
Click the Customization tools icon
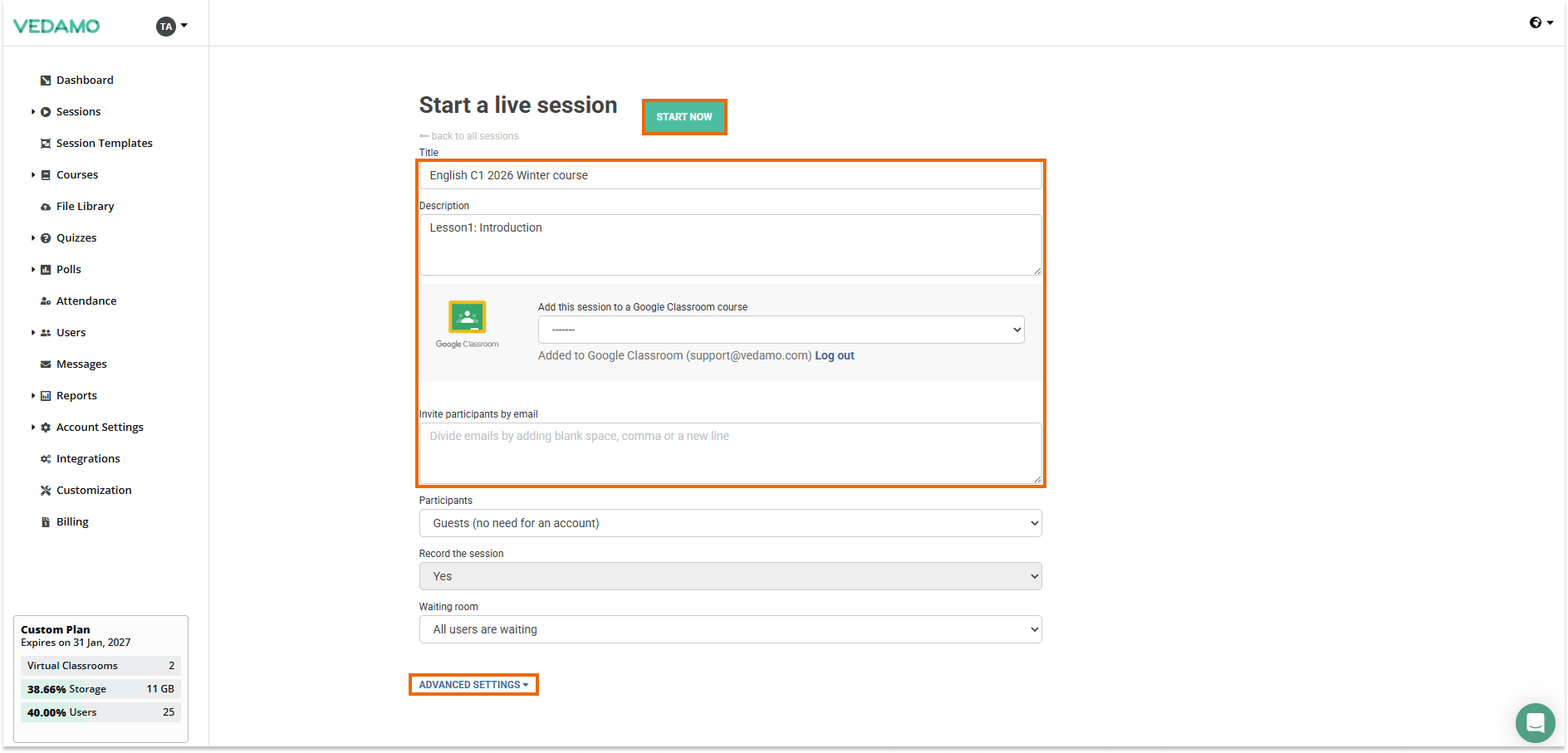pyautogui.click(x=46, y=491)
